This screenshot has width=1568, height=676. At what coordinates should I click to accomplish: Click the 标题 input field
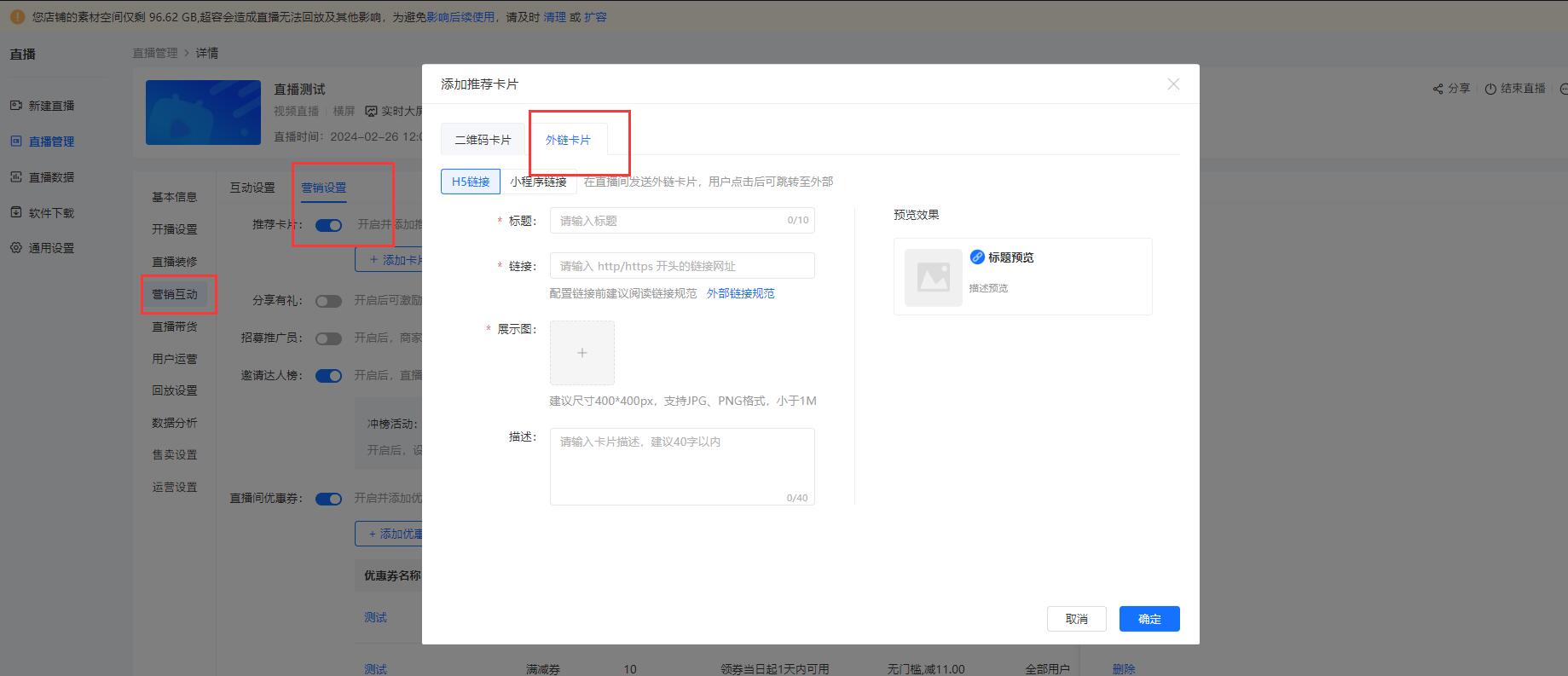click(669, 221)
